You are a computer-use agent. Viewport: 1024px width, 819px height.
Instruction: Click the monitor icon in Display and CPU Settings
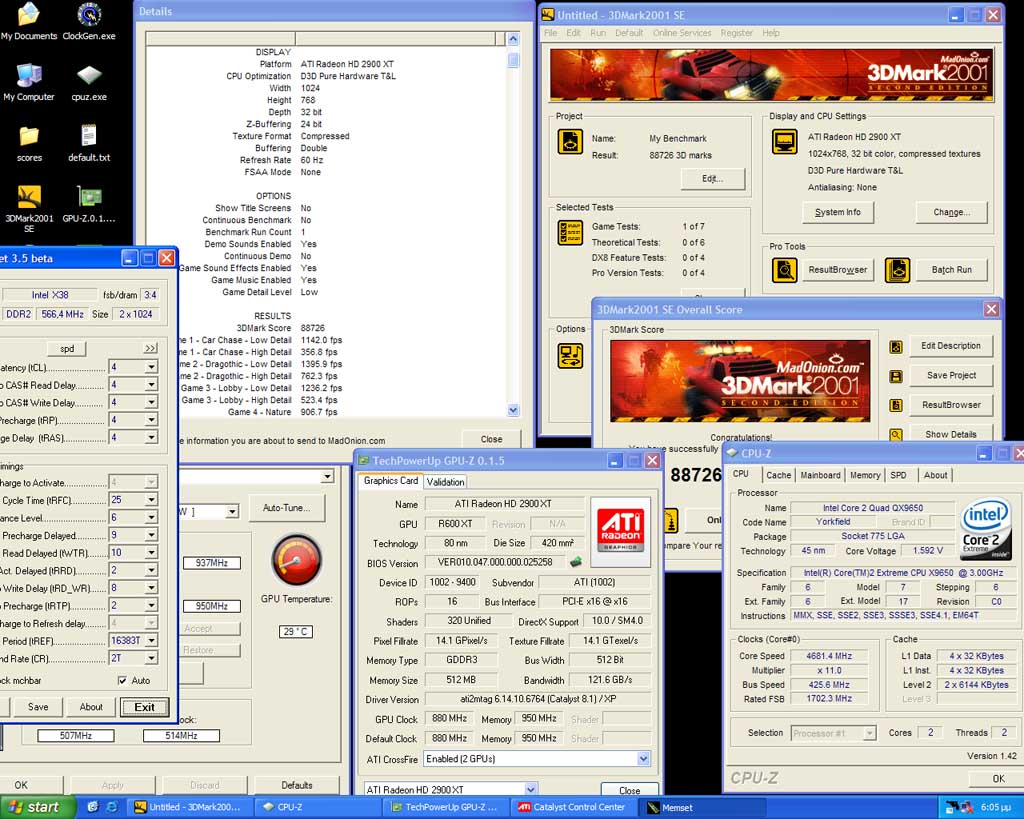[x=784, y=142]
